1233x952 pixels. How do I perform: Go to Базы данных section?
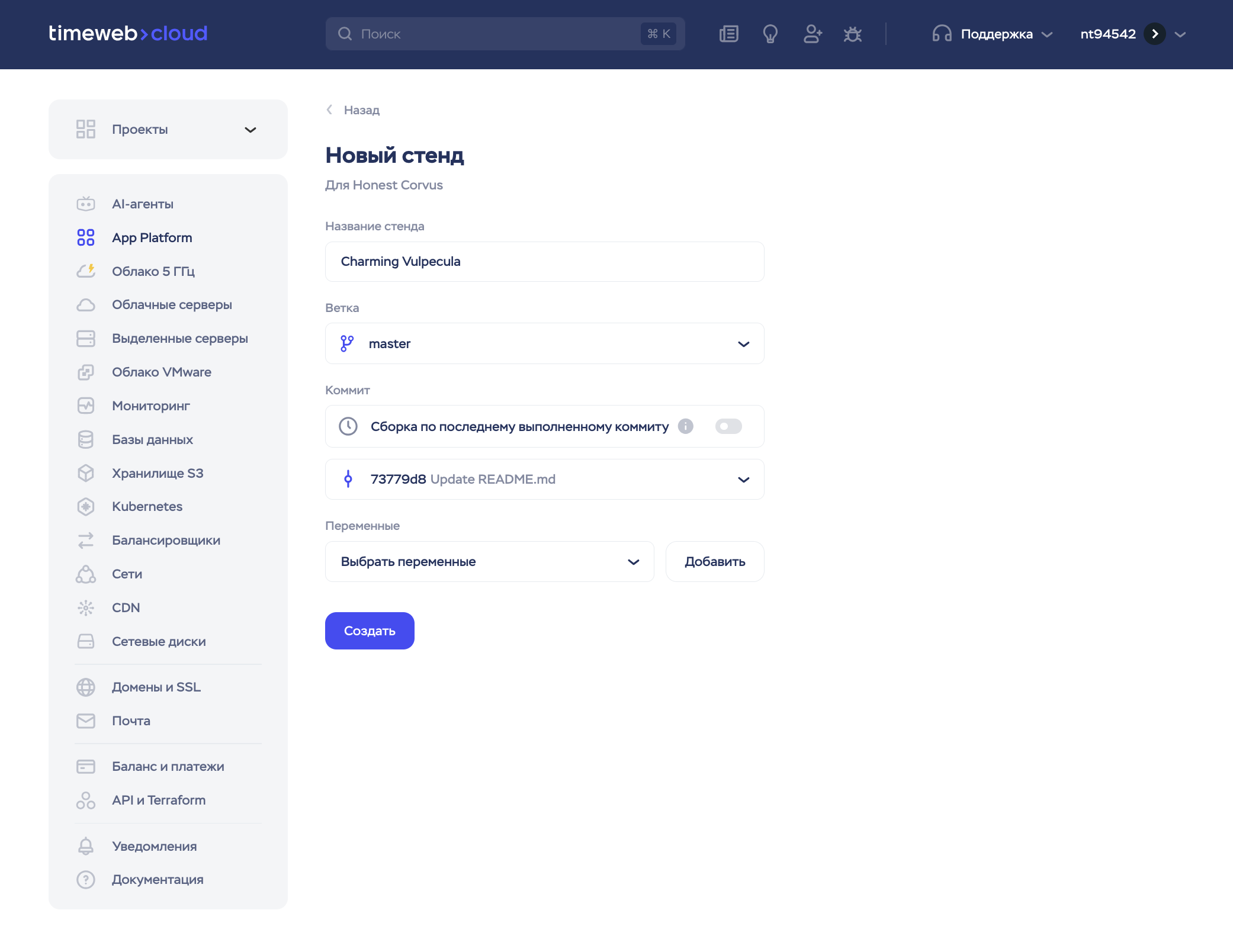[152, 439]
